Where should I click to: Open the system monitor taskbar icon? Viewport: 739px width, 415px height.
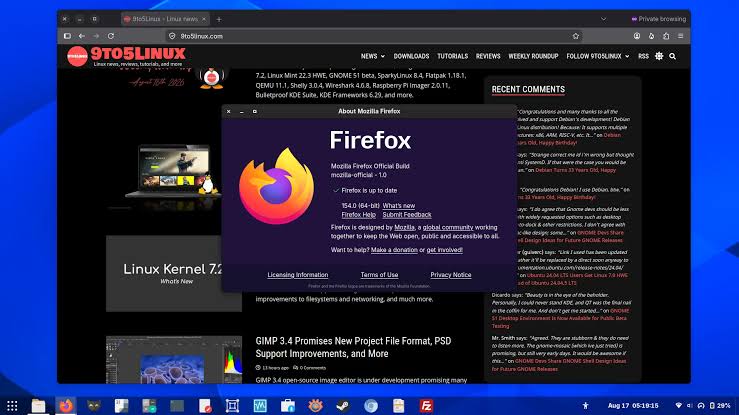(260, 406)
